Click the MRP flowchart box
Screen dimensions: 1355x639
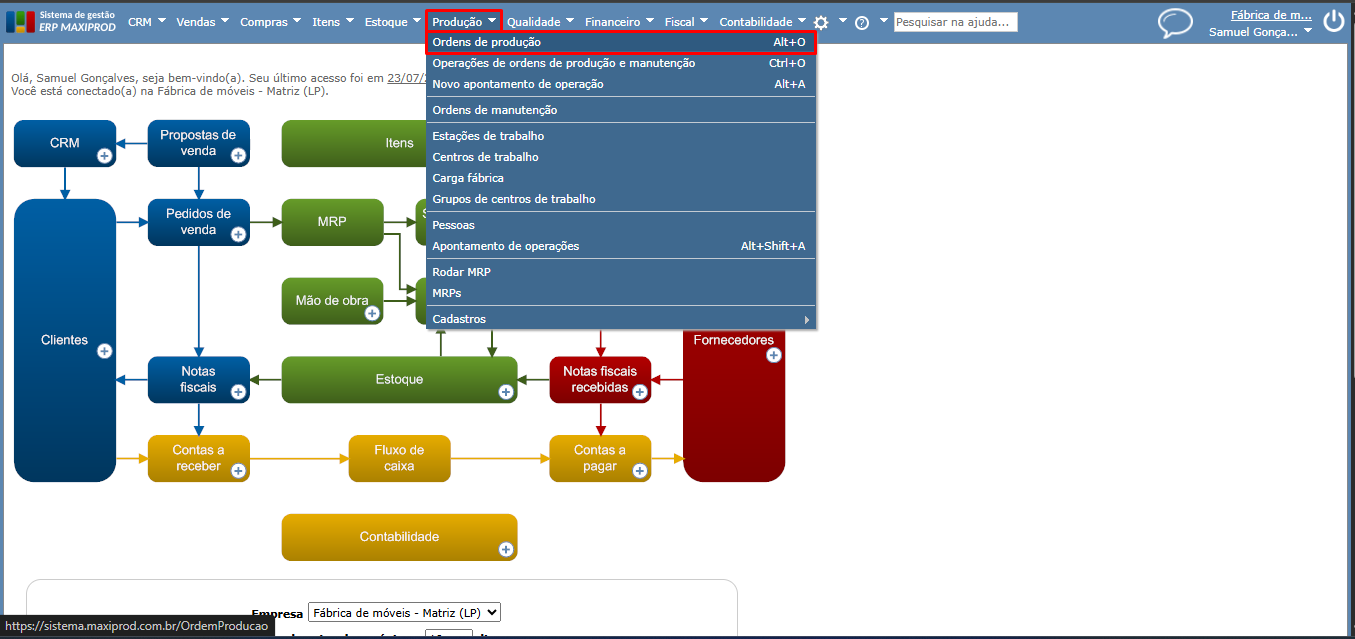pyautogui.click(x=332, y=222)
